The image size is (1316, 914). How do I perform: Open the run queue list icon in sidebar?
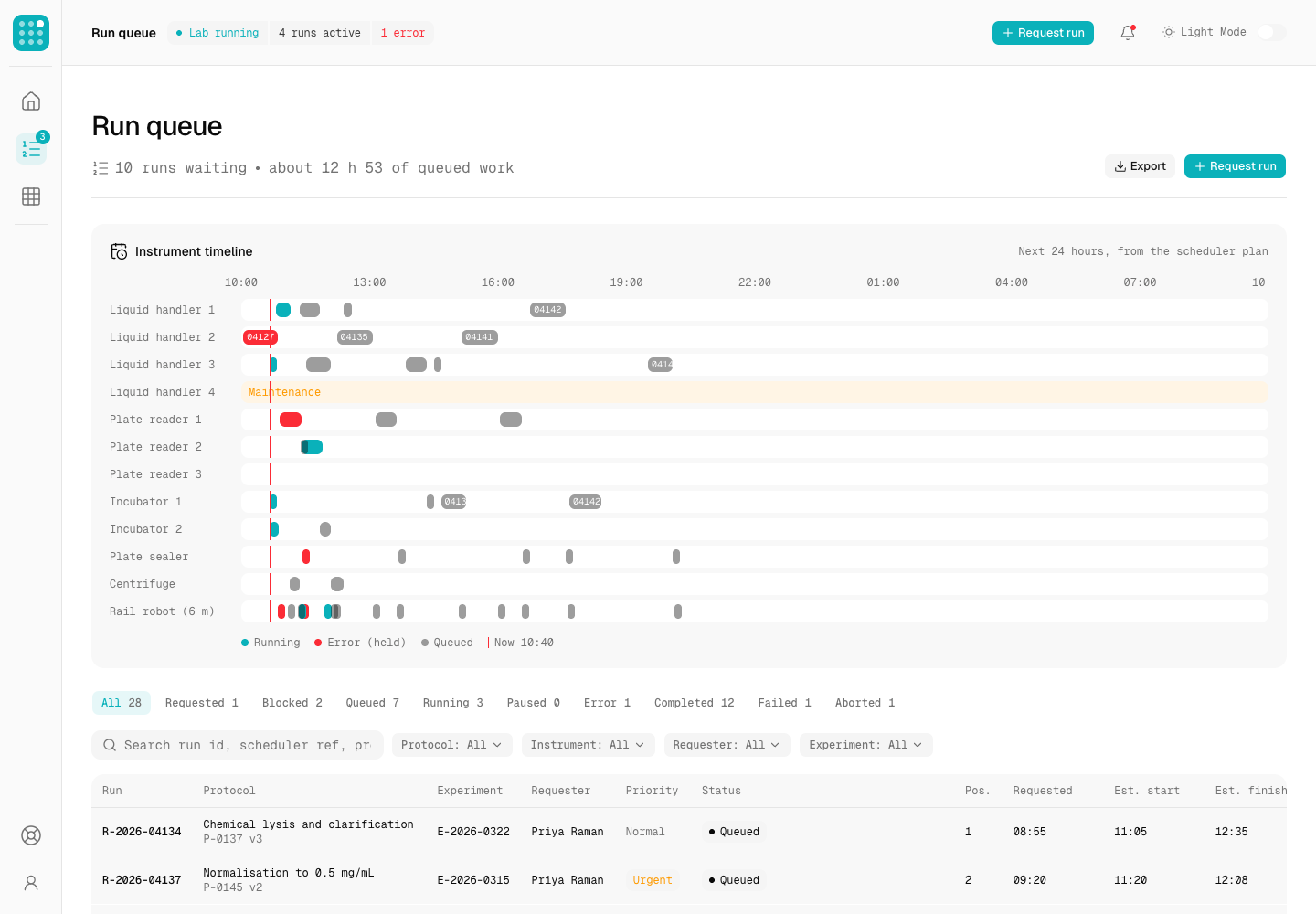coord(31,148)
